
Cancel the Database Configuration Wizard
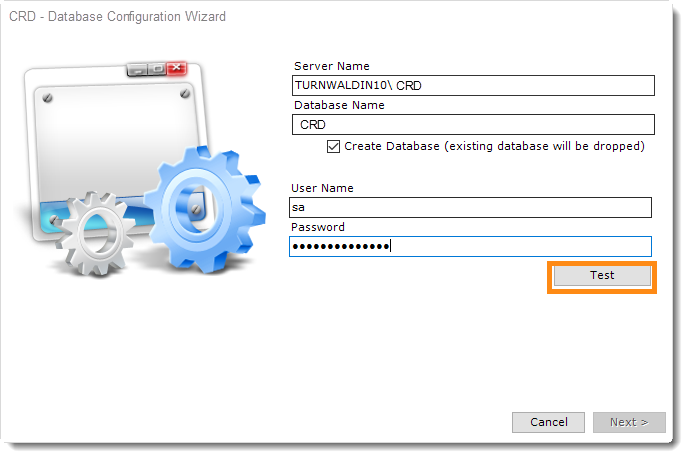548,422
